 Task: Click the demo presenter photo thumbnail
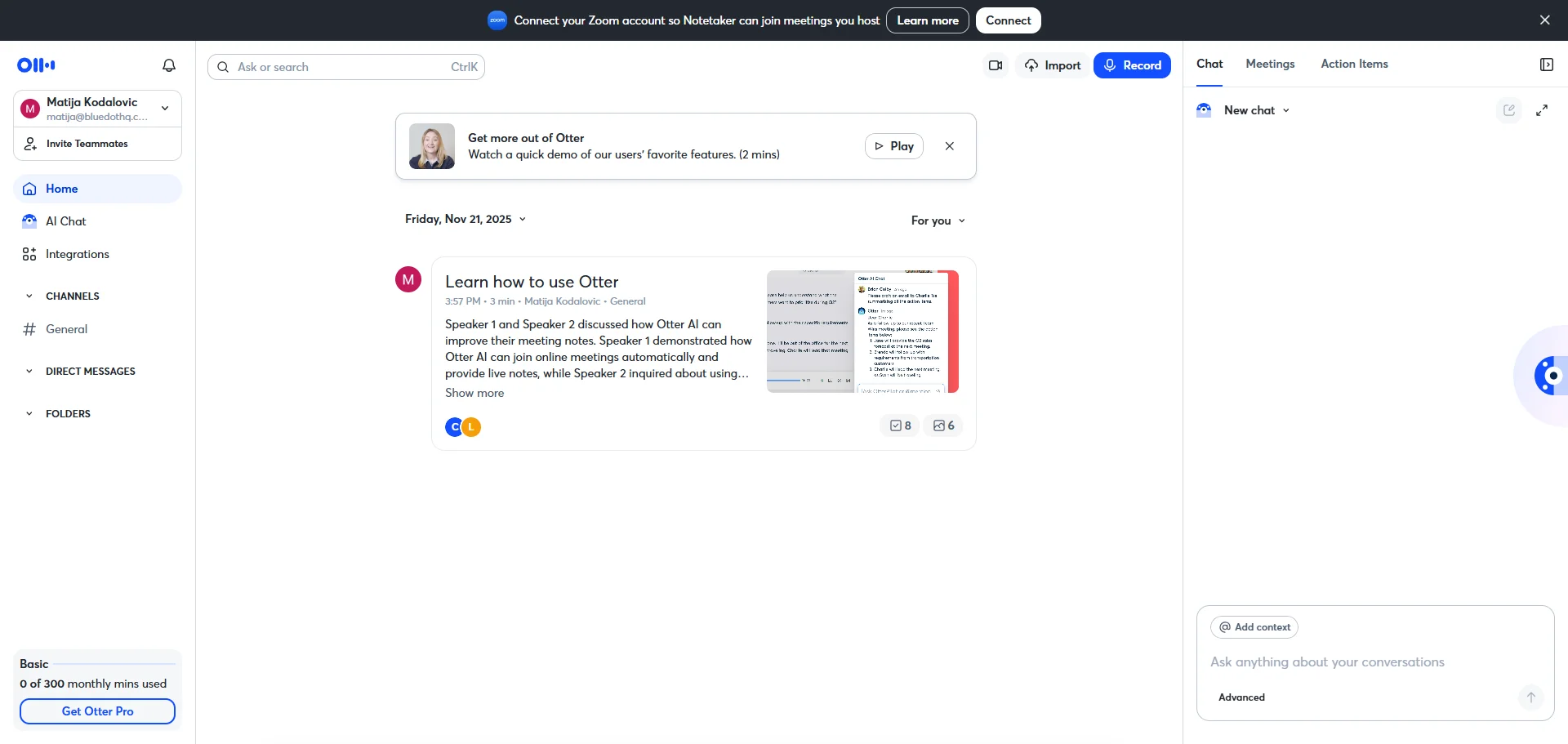click(x=432, y=146)
